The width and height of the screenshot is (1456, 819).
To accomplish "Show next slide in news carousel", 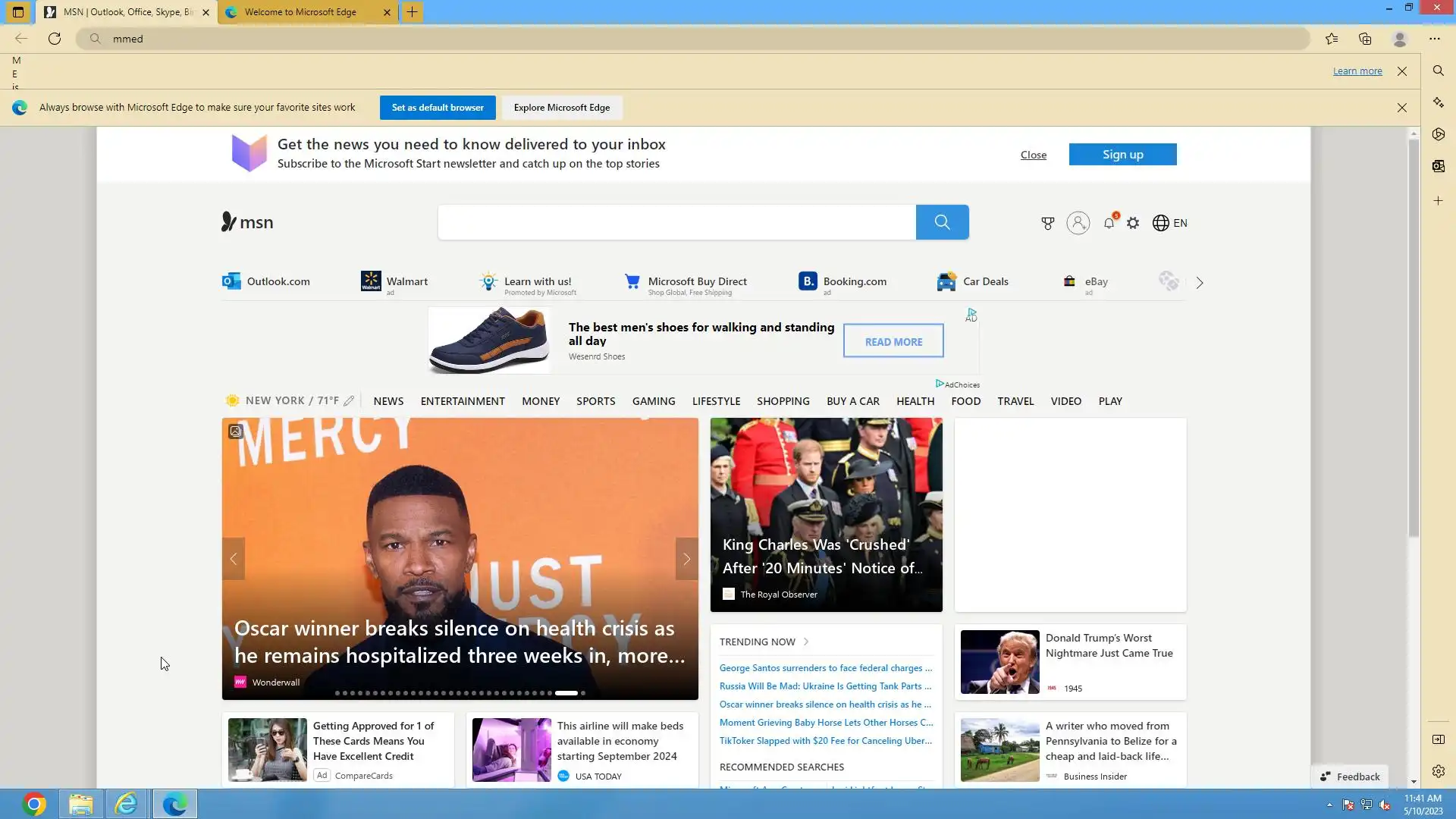I will point(686,559).
